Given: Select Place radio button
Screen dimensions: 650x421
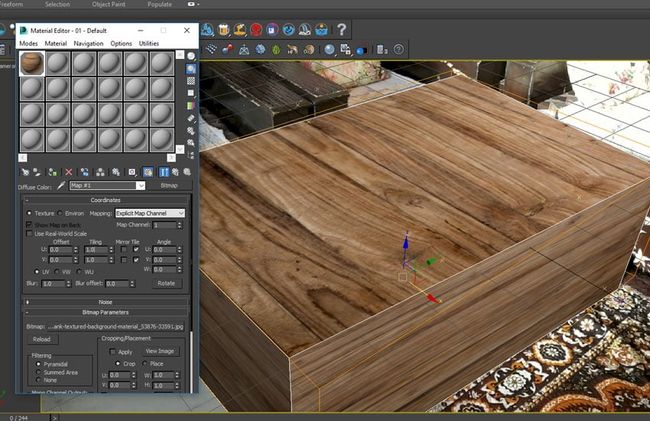Looking at the screenshot, I should pos(145,363).
